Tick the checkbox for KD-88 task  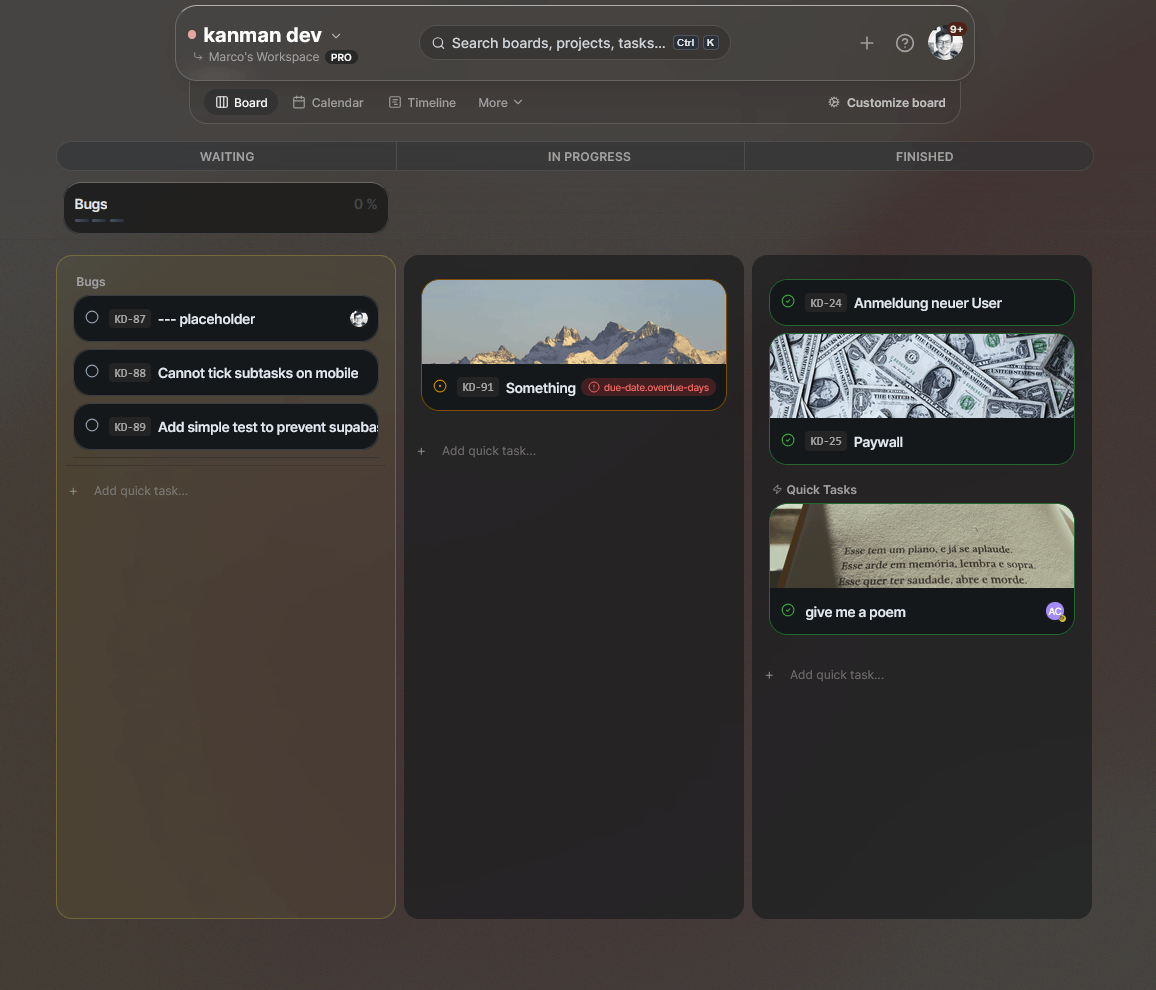tap(92, 372)
